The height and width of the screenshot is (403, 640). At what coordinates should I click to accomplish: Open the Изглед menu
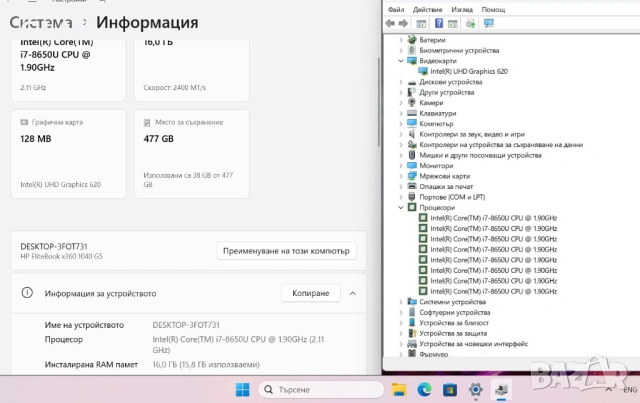pos(462,9)
